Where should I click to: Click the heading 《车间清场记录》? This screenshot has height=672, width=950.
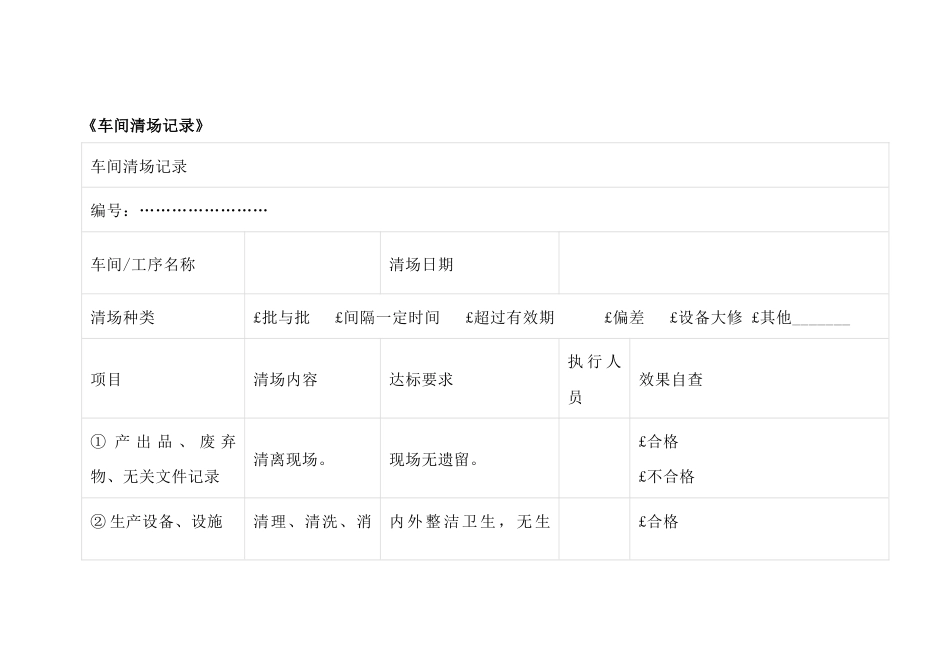click(x=146, y=125)
